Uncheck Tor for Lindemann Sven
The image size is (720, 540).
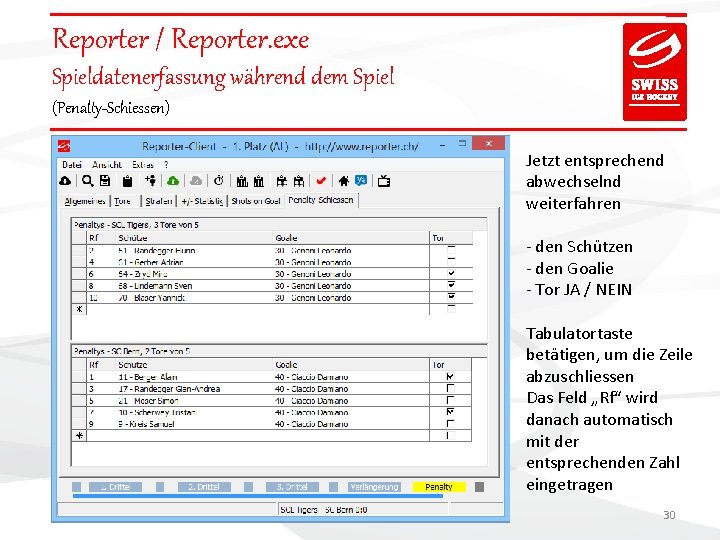pos(451,286)
